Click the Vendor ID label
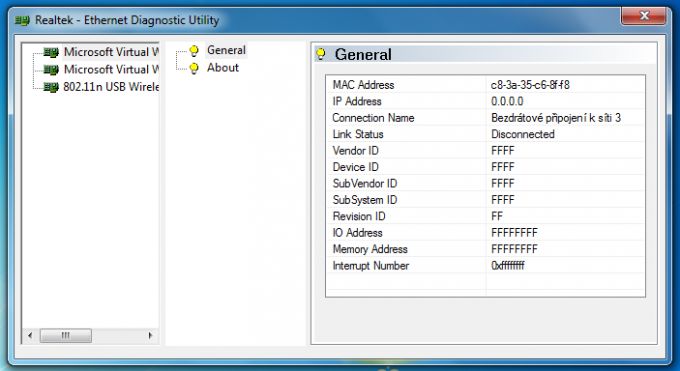Screen dimensions: 680x371 click(x=356, y=151)
